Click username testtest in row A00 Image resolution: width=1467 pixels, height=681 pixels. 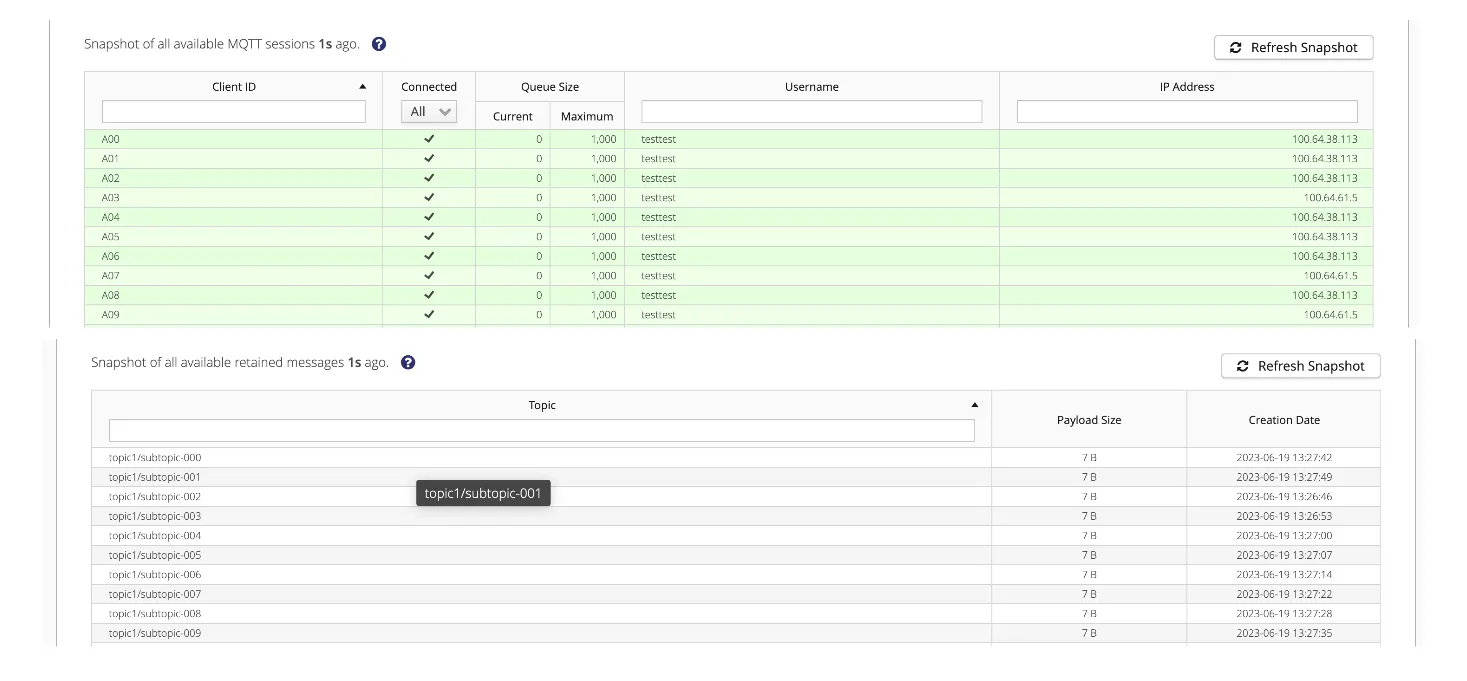click(659, 139)
